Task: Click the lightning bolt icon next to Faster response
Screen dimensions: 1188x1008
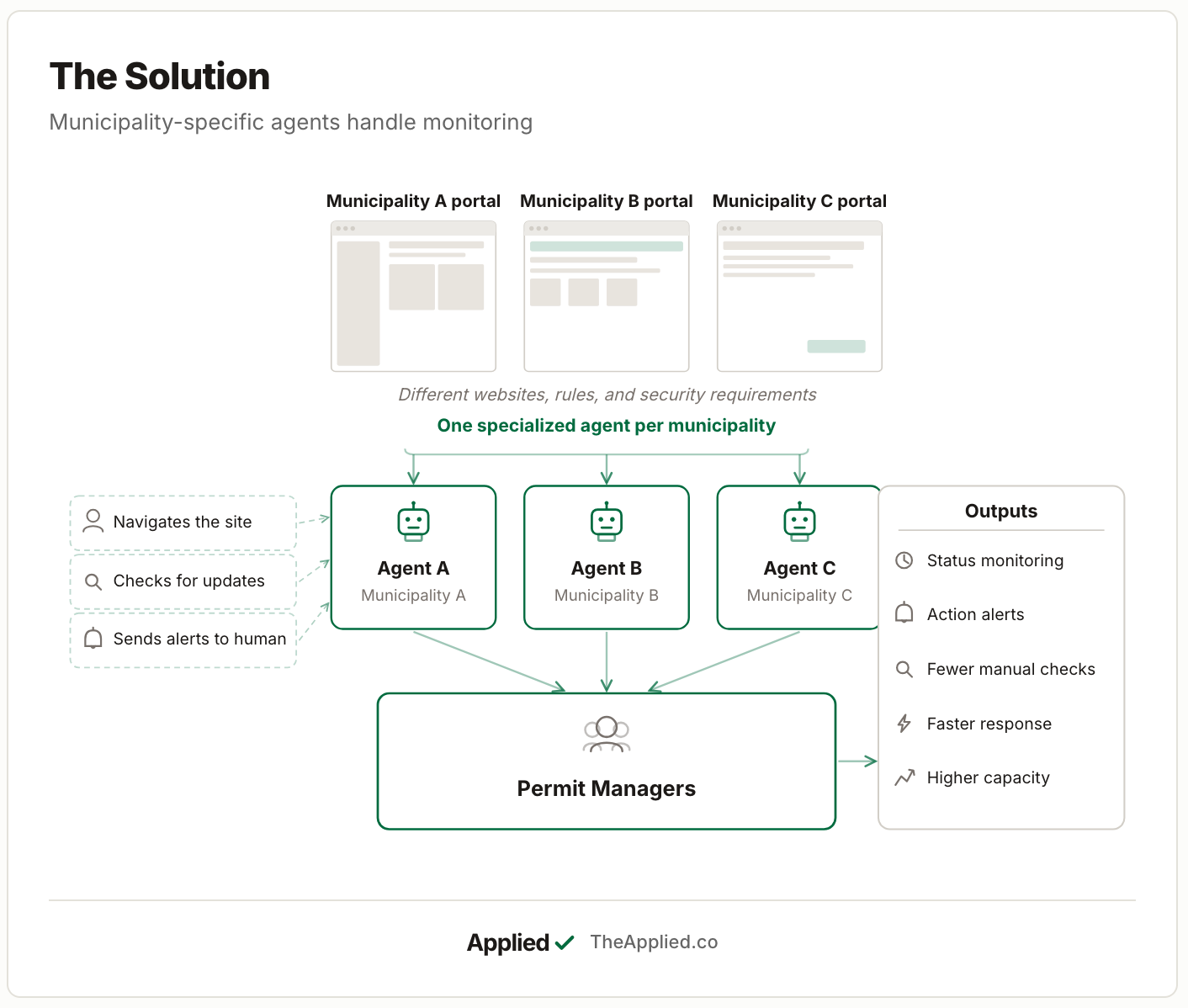Action: point(904,724)
